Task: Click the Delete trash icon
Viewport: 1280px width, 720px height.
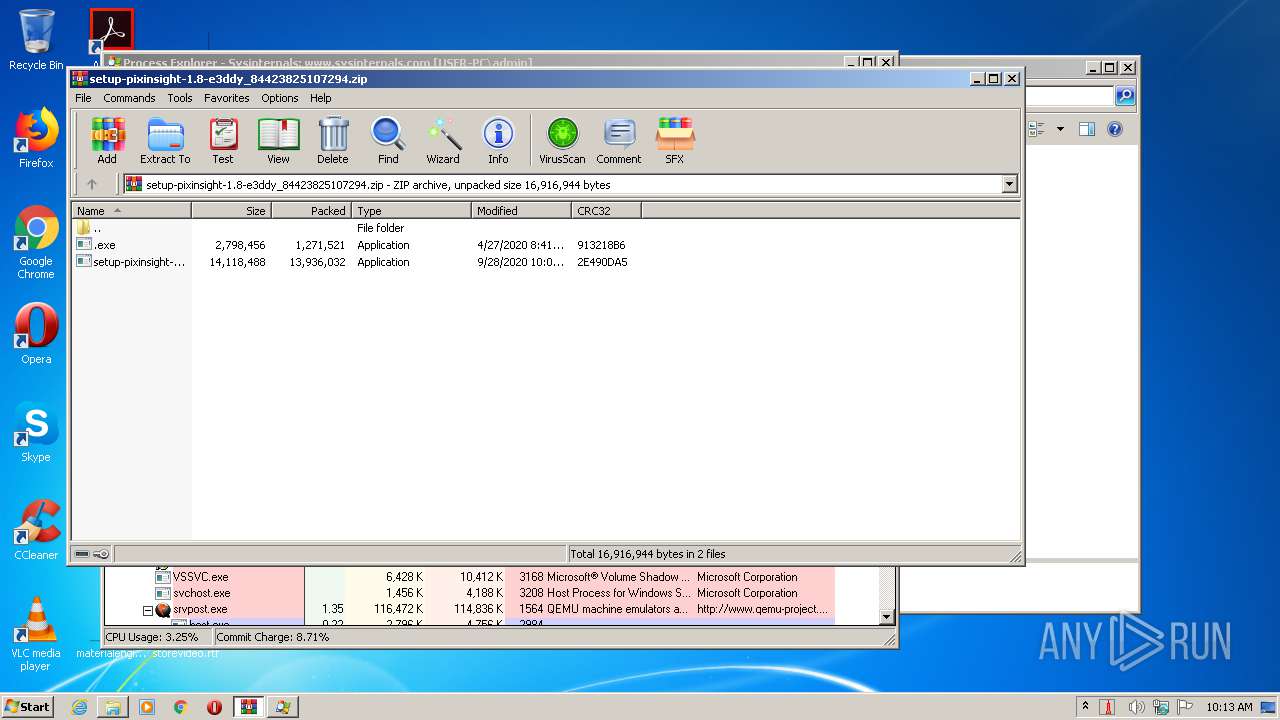Action: tap(333, 140)
